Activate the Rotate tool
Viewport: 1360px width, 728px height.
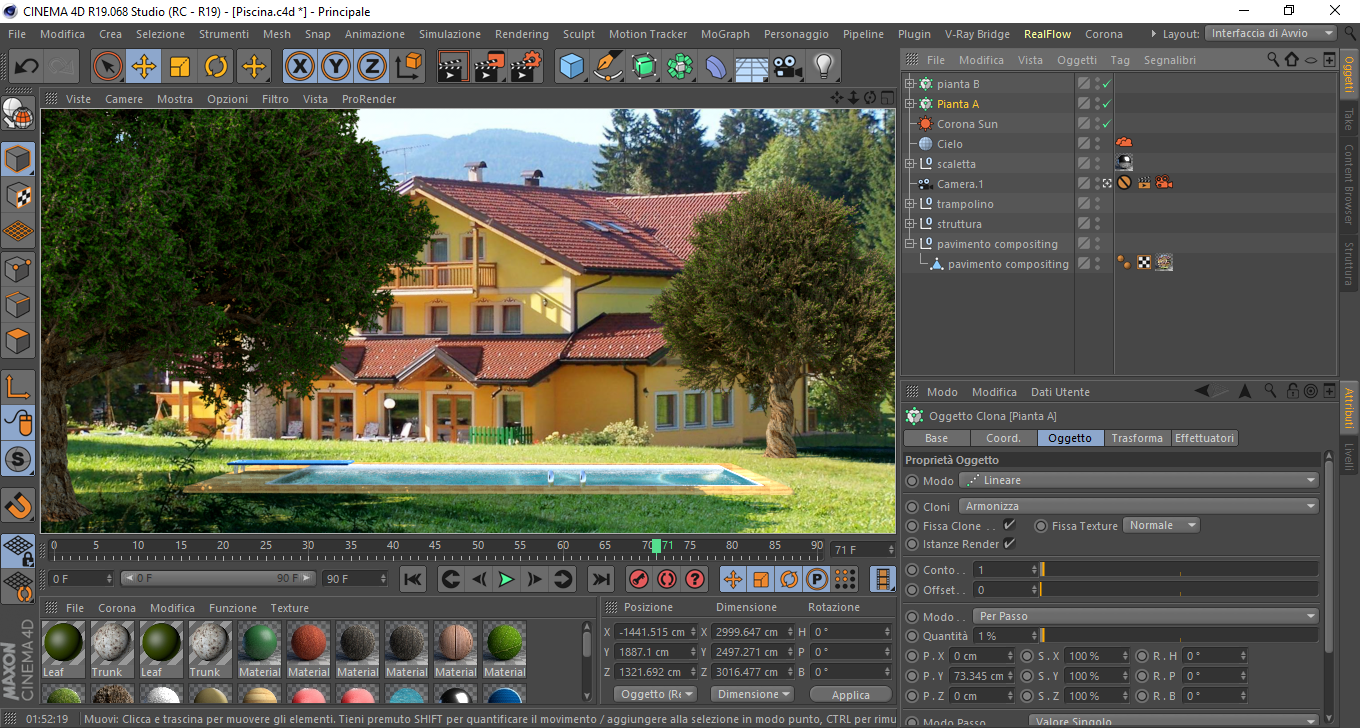(216, 67)
